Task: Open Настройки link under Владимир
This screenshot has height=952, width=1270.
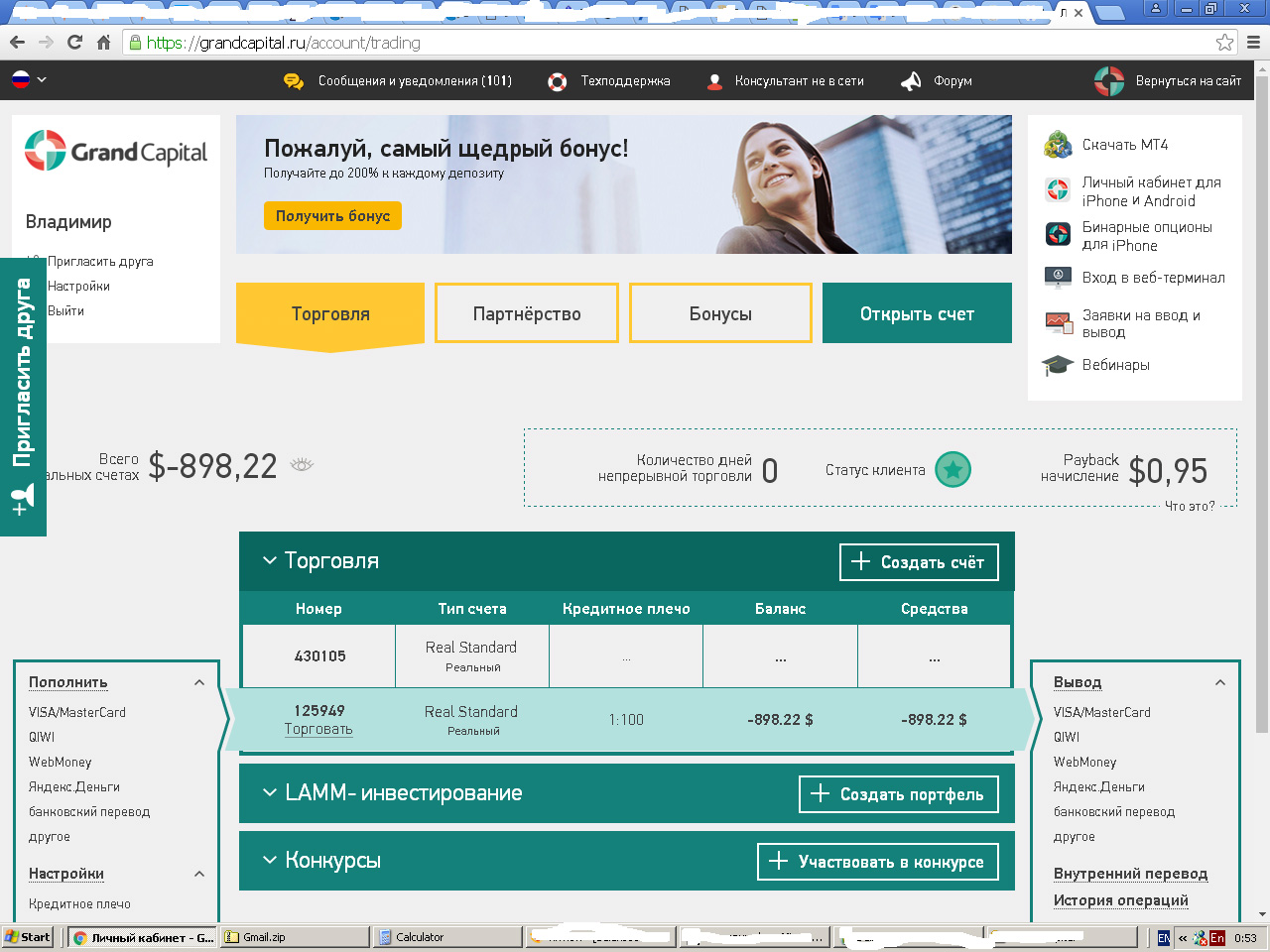Action: [x=78, y=287]
